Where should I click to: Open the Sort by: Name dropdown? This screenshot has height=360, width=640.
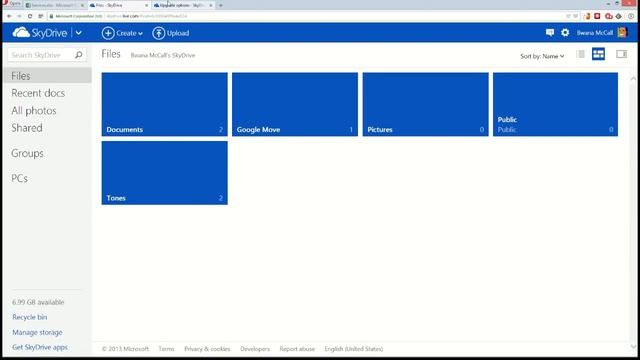coord(542,56)
